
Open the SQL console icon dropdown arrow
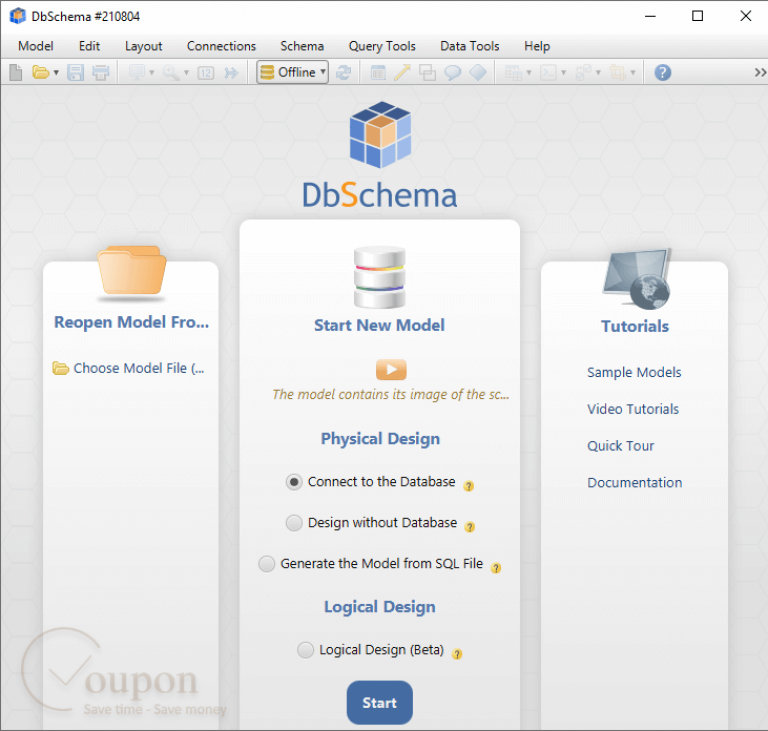pos(563,73)
